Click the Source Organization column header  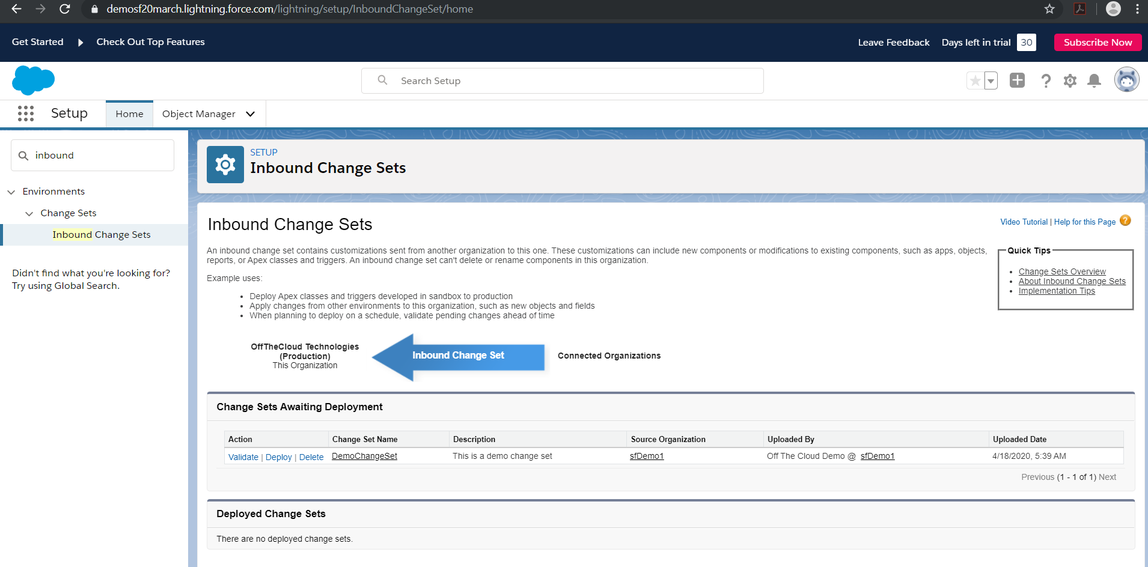point(668,440)
